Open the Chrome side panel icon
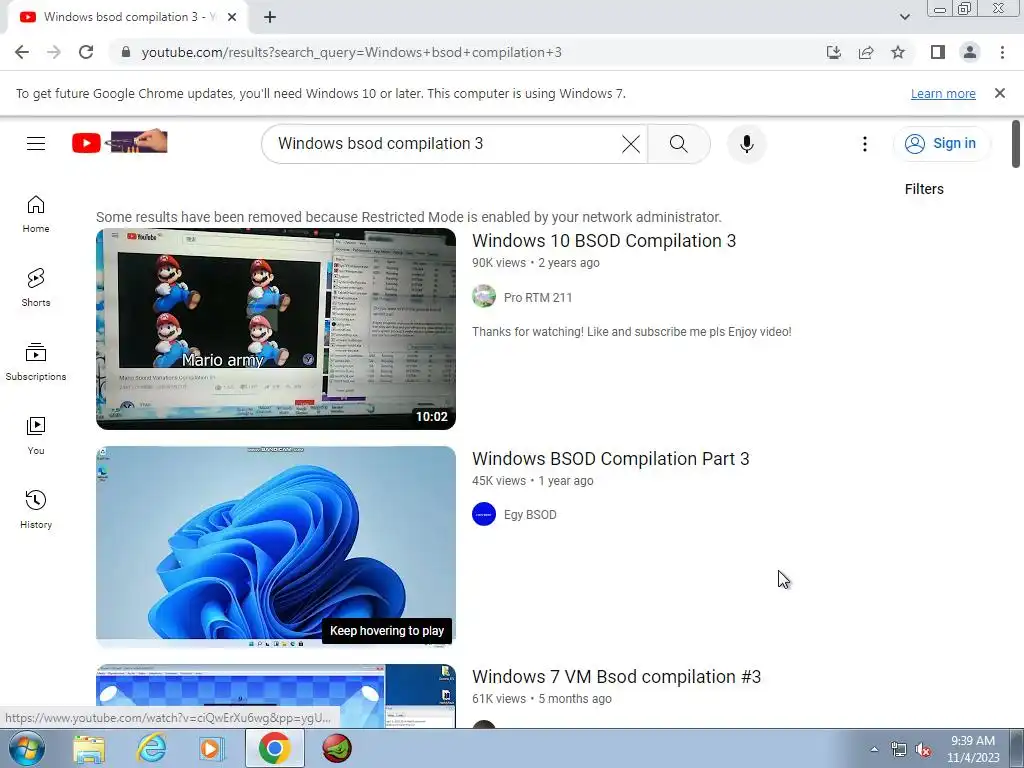1024x768 pixels. pyautogui.click(x=938, y=52)
